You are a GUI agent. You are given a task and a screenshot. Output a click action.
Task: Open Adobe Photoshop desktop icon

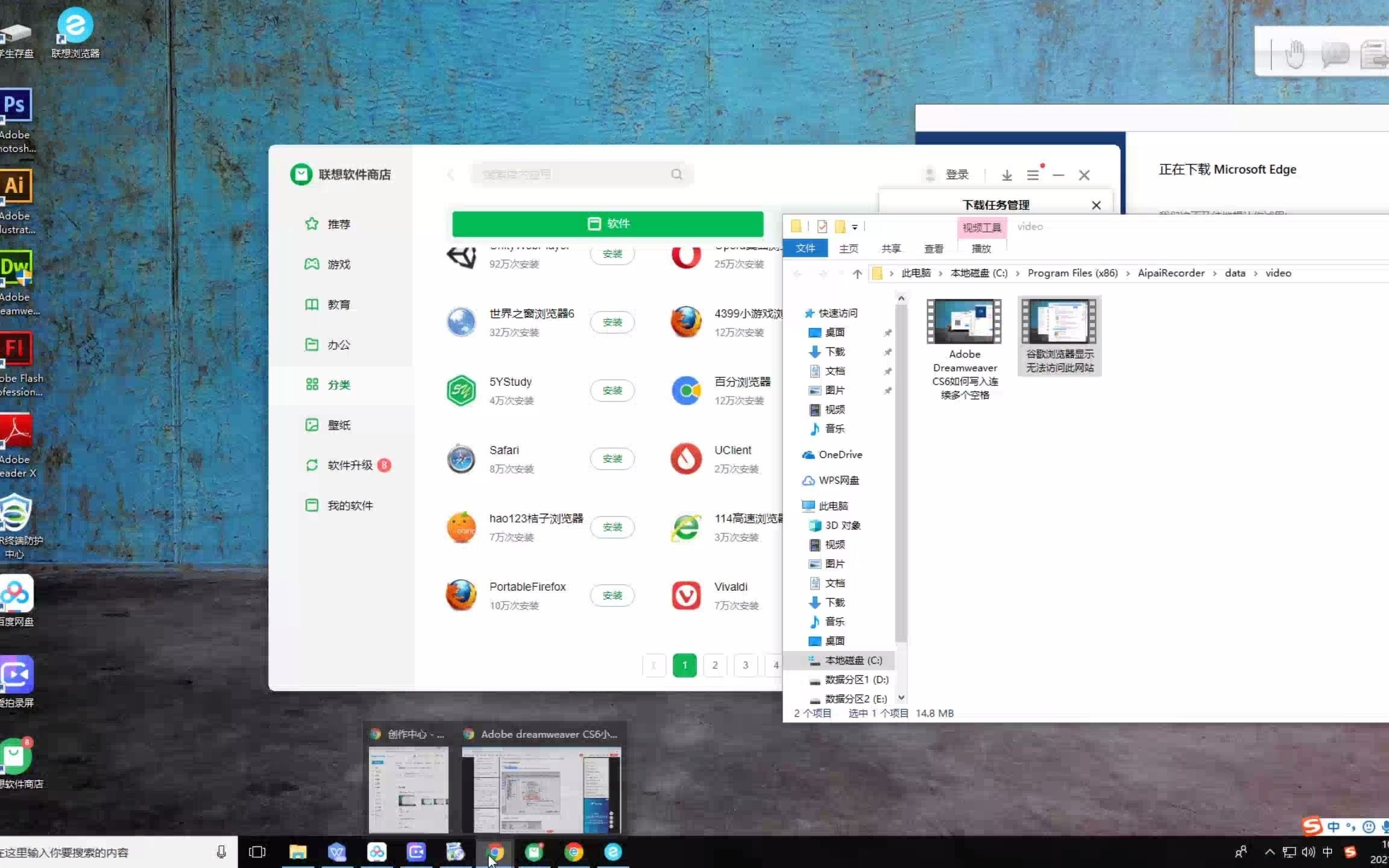pos(16,121)
